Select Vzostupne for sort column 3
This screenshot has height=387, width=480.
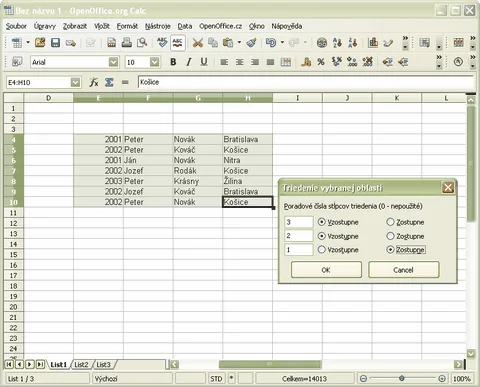tap(321, 222)
